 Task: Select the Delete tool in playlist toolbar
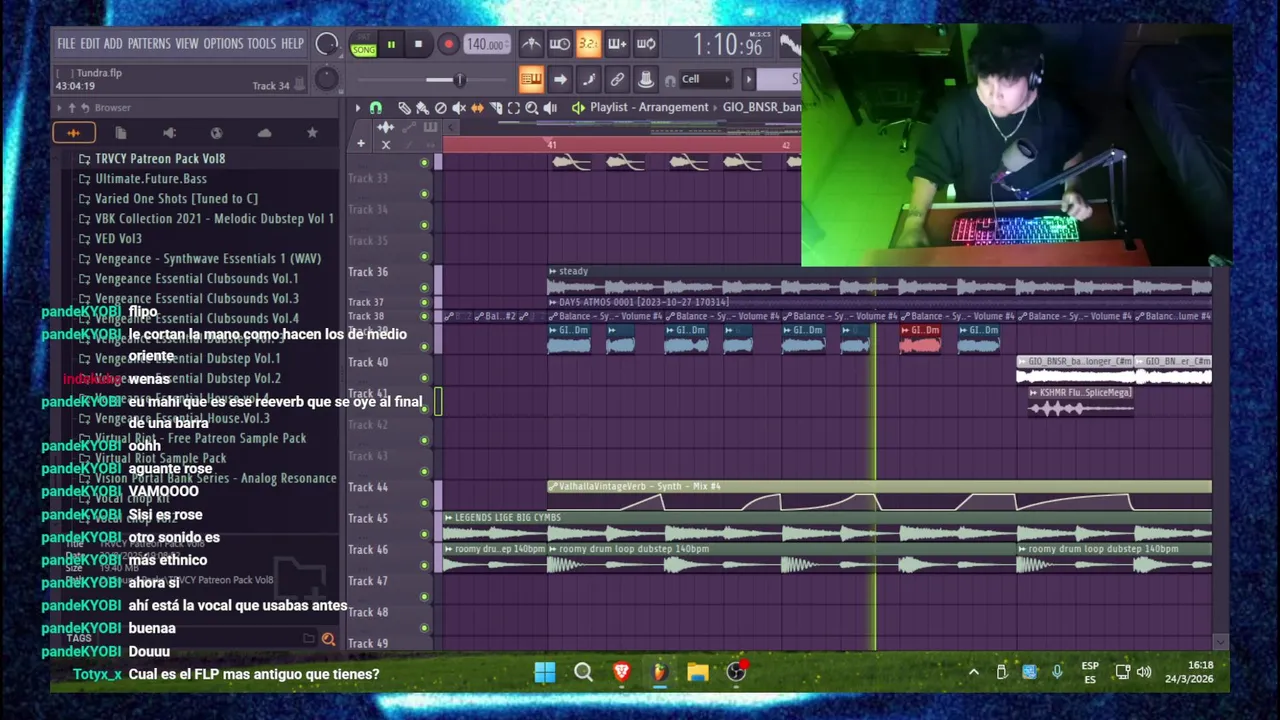(x=440, y=108)
